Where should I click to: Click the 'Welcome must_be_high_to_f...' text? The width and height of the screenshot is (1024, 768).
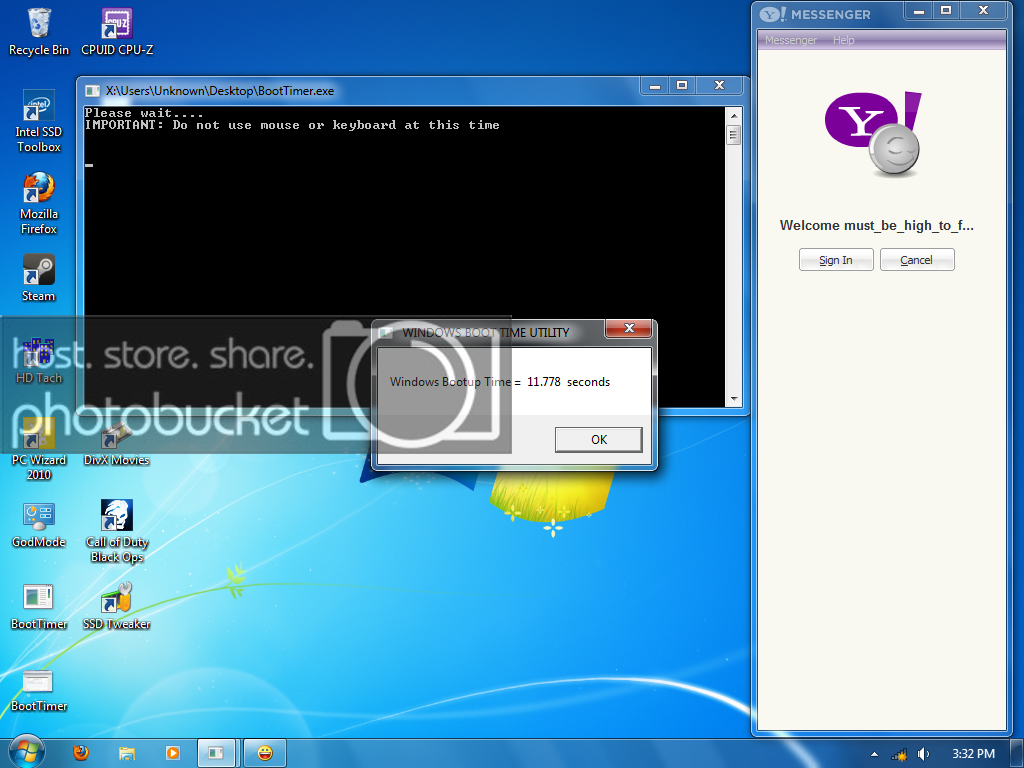876,225
